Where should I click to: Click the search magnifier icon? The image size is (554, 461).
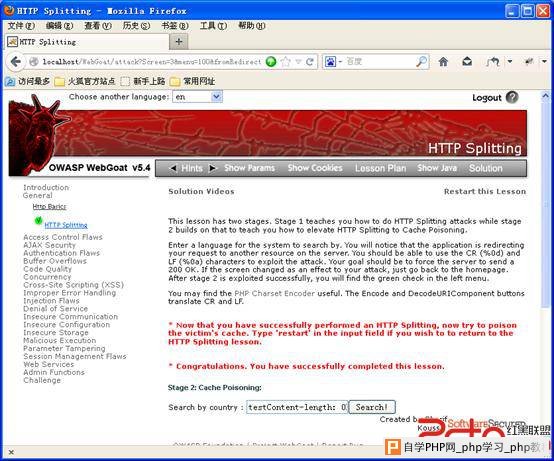(421, 61)
